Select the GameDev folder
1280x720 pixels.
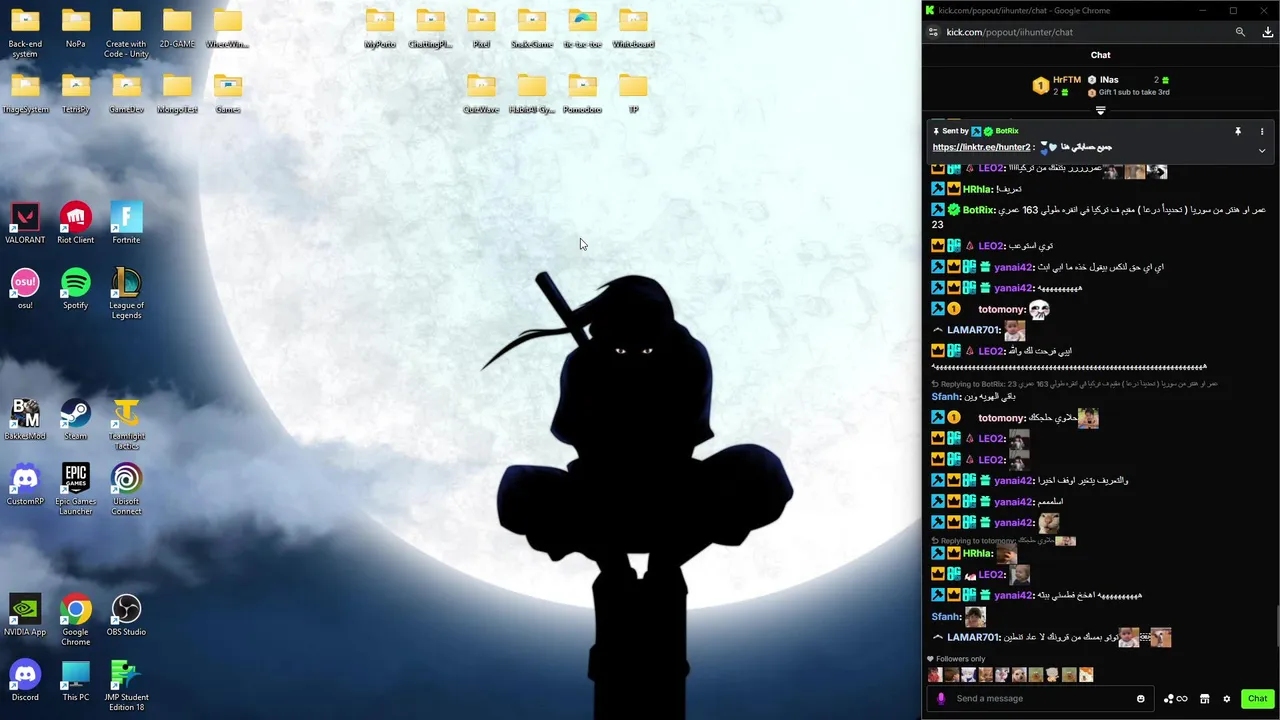[126, 93]
